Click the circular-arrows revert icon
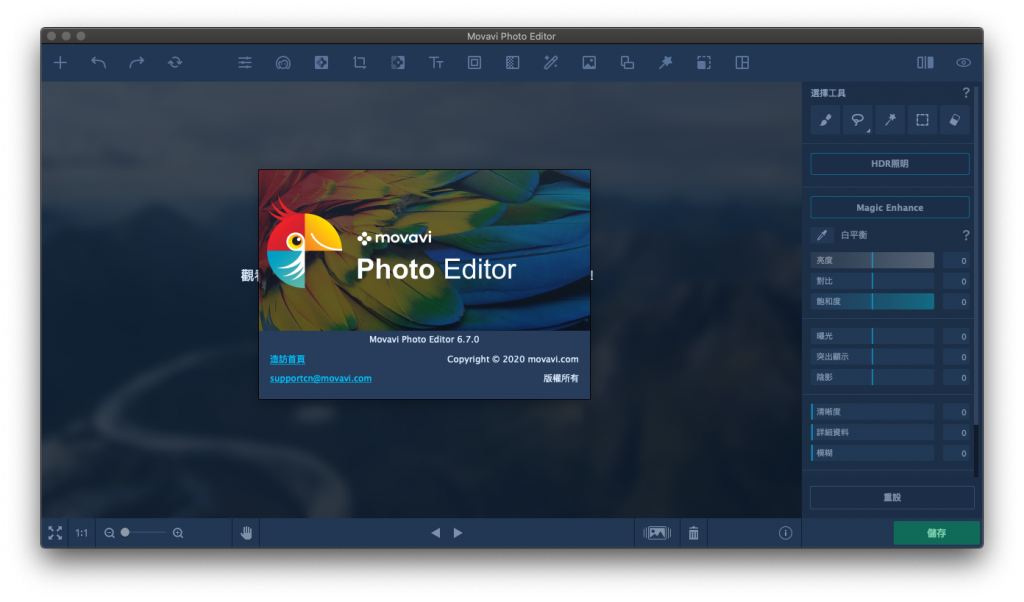The image size is (1024, 602). 175,63
